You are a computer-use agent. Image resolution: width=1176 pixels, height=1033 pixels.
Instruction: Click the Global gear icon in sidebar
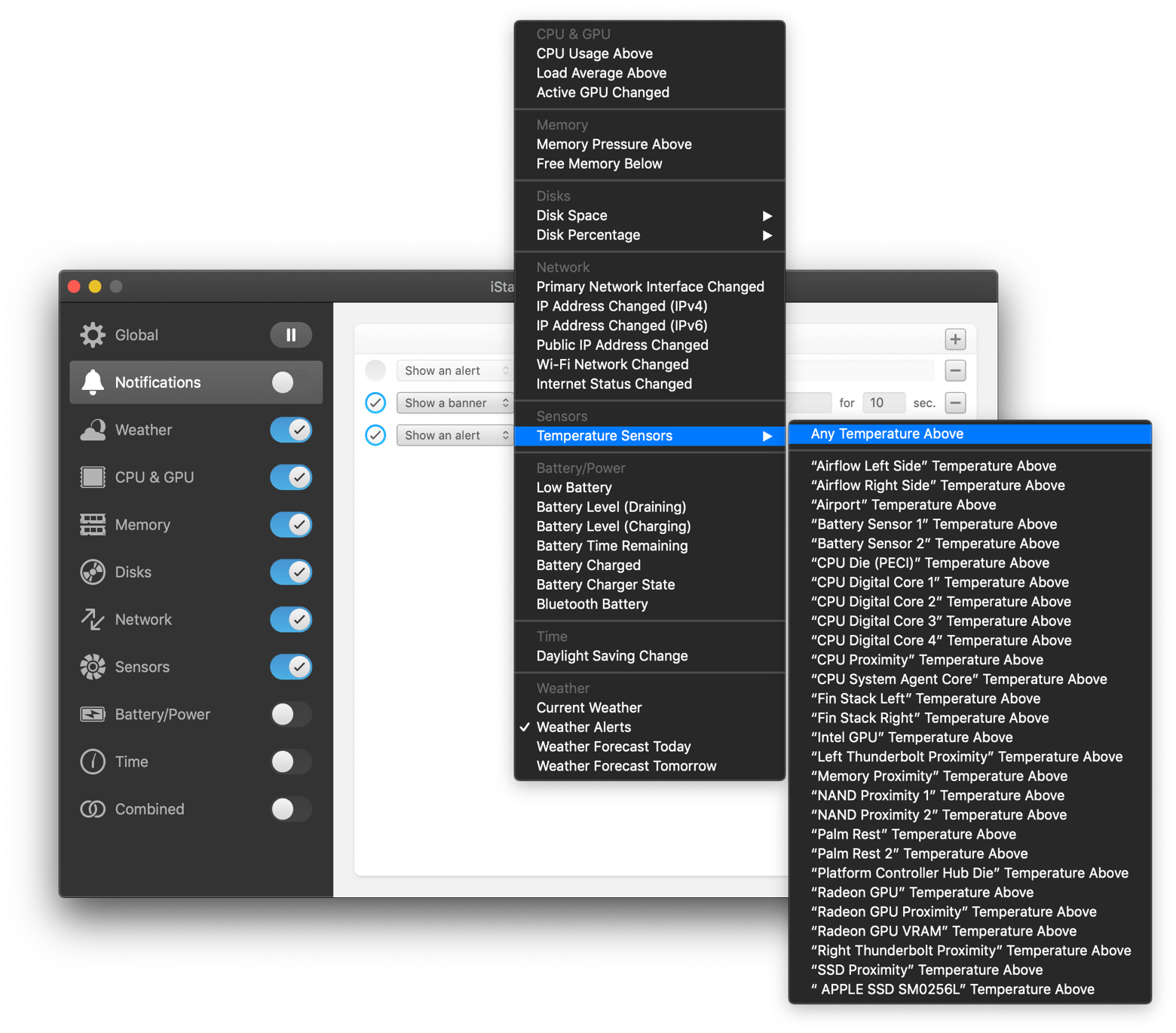[x=93, y=335]
